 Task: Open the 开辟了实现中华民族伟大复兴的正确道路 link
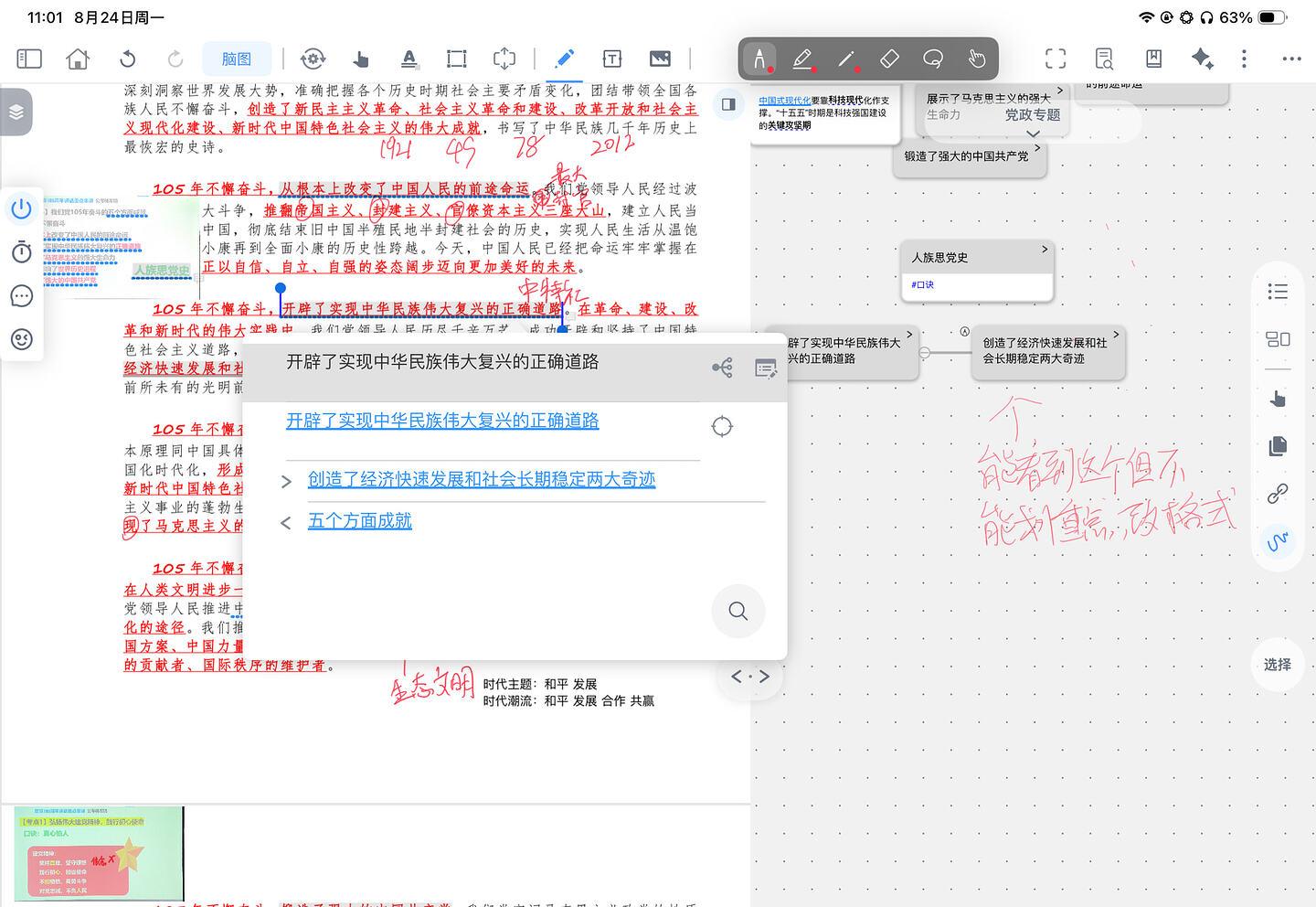point(442,421)
